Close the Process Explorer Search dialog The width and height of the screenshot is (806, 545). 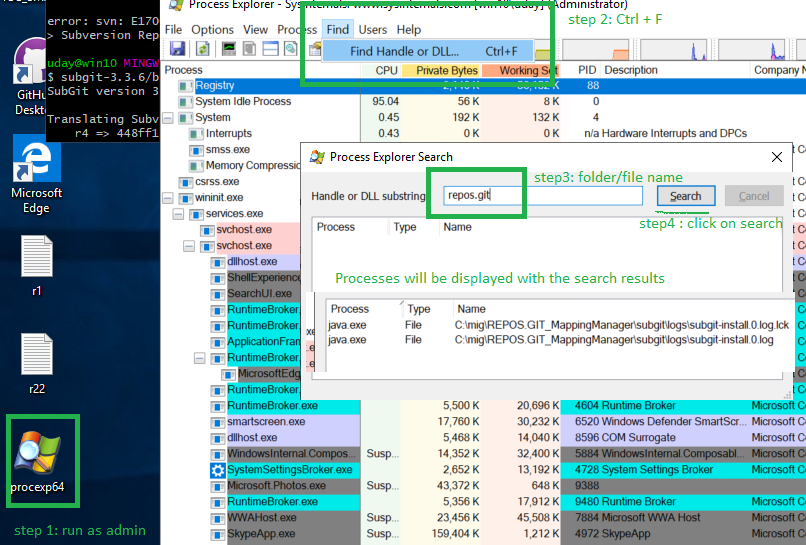pyautogui.click(x=777, y=157)
